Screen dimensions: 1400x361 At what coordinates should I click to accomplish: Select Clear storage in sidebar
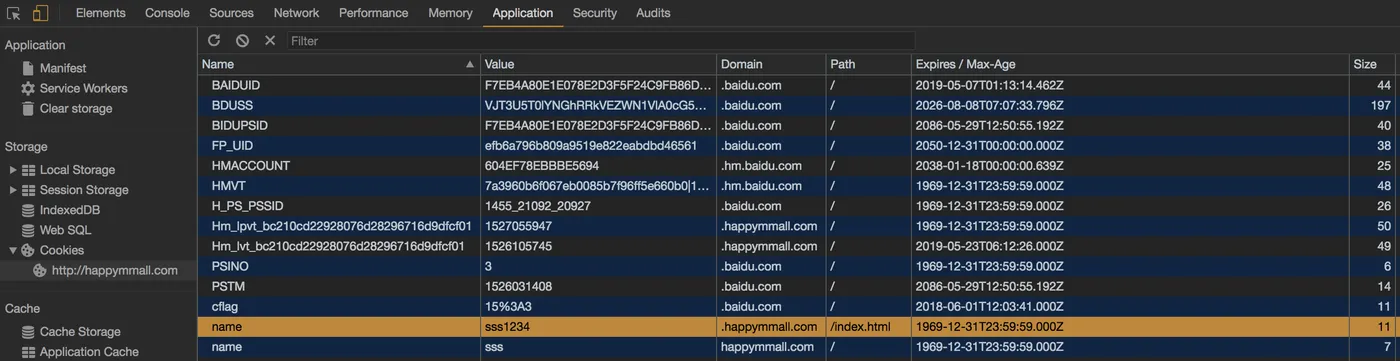pos(66,108)
